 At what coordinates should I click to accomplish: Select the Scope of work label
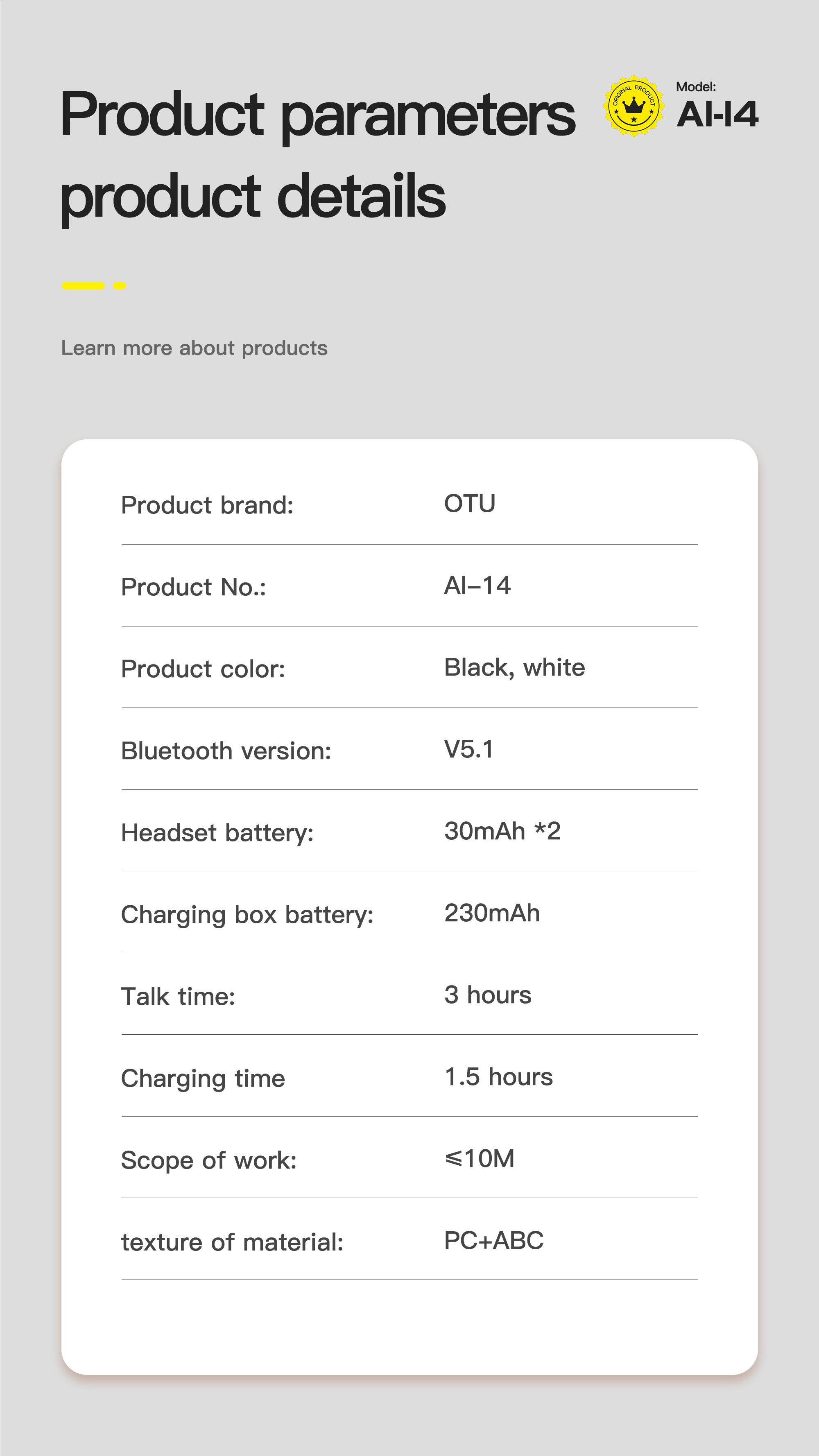point(208,1160)
